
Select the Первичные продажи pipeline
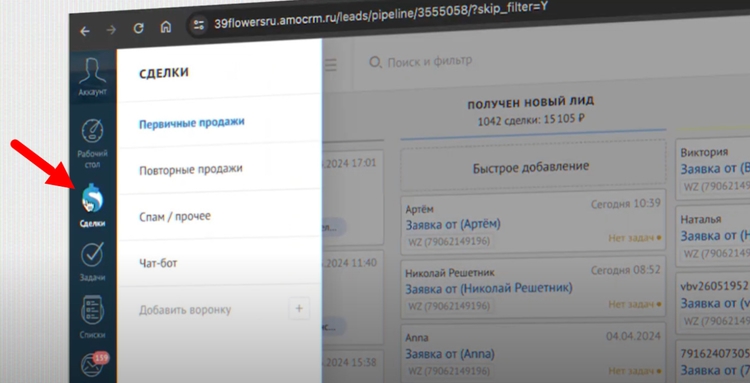192,123
